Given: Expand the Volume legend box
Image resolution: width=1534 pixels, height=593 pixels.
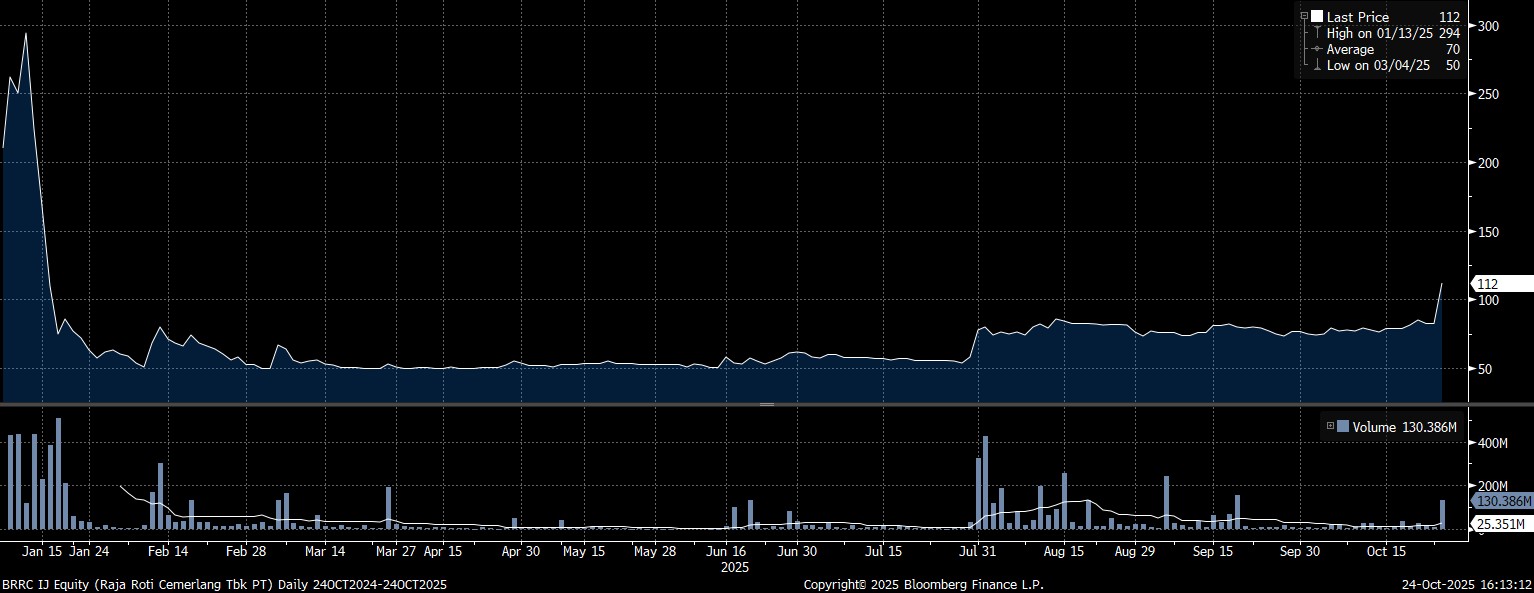Looking at the screenshot, I should point(1330,427).
